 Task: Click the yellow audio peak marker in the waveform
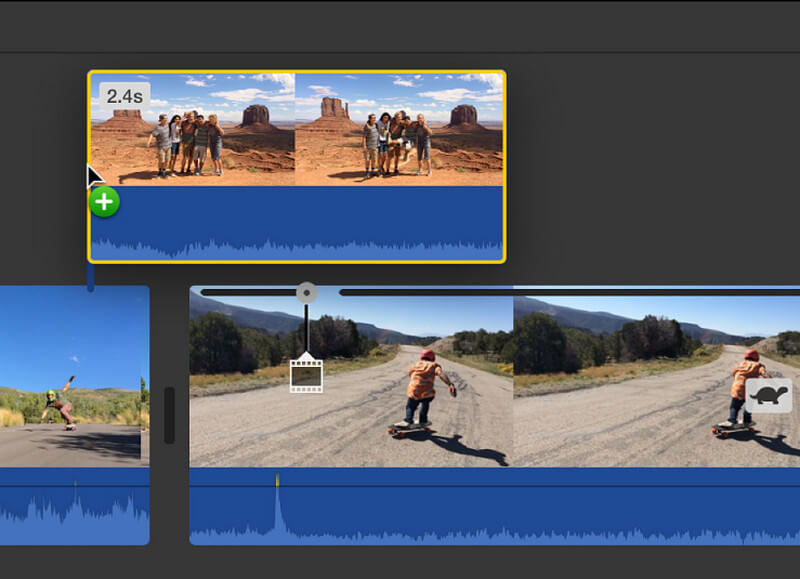278,481
